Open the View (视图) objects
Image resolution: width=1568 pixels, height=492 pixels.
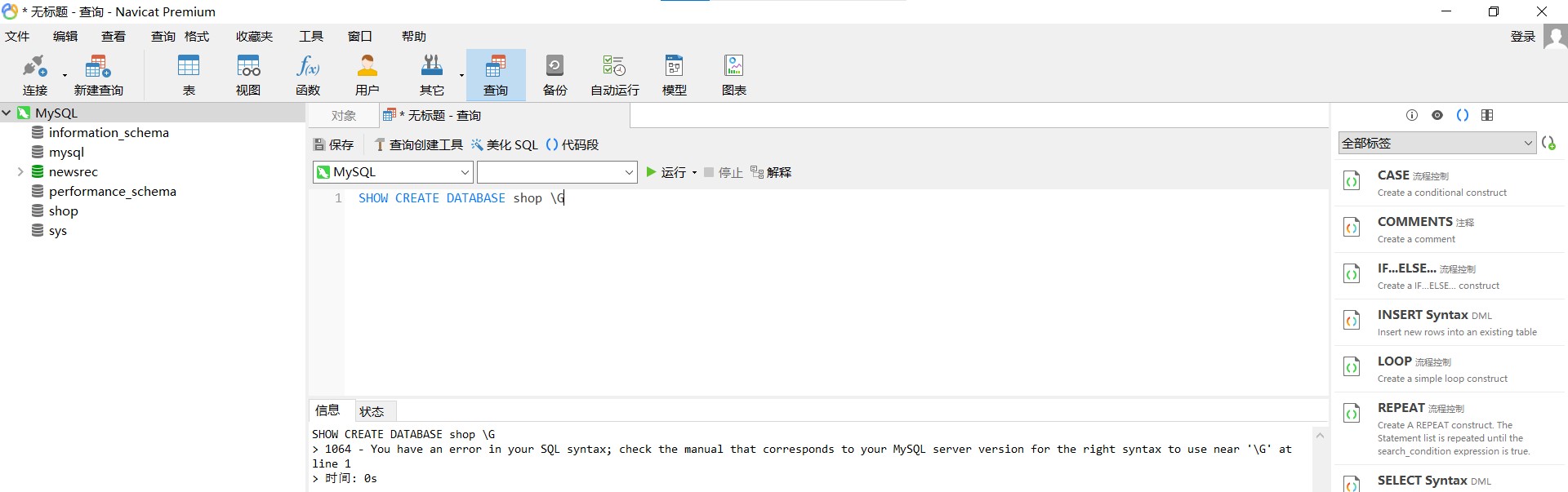pos(248,75)
